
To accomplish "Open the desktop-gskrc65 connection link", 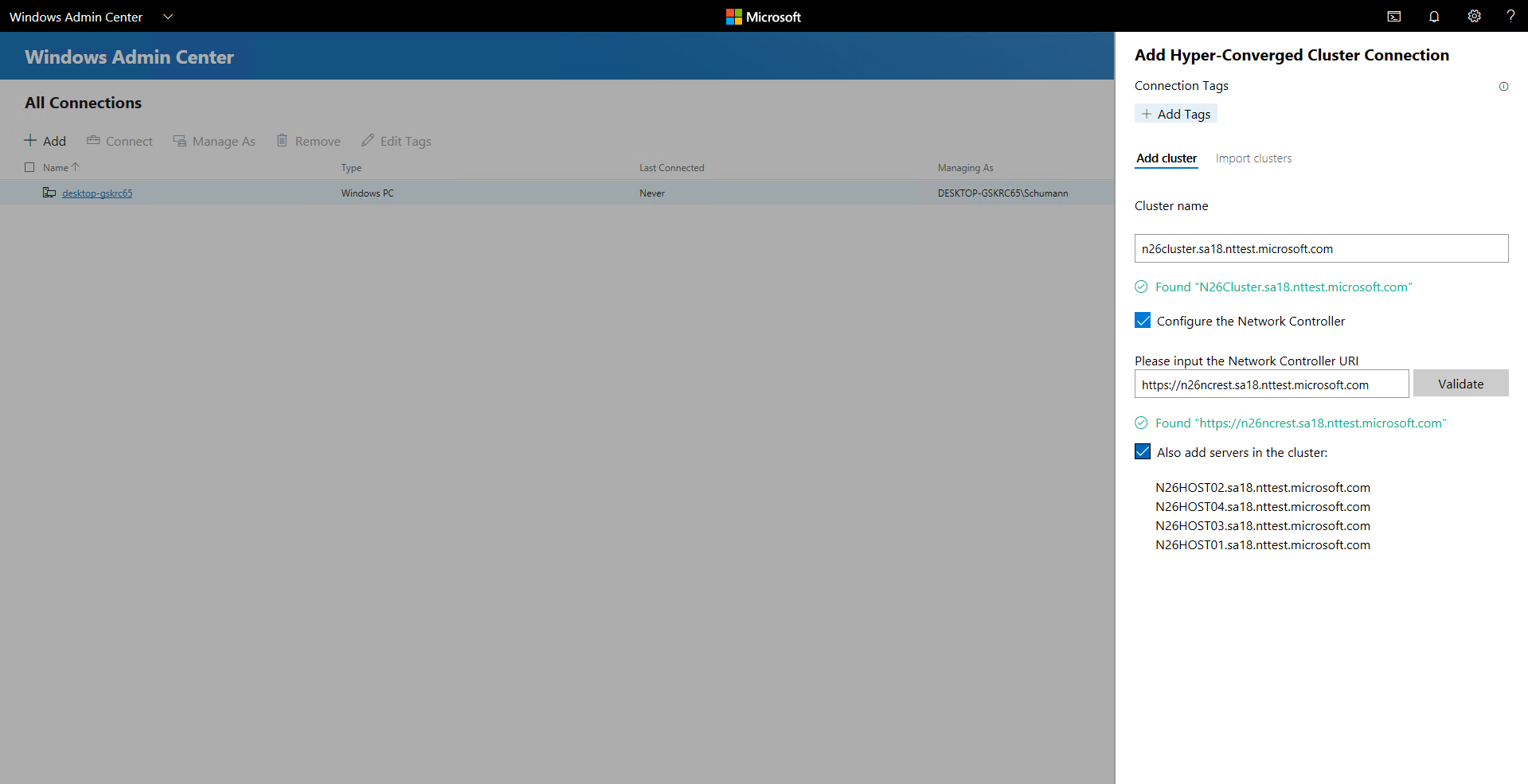I will tap(98, 193).
